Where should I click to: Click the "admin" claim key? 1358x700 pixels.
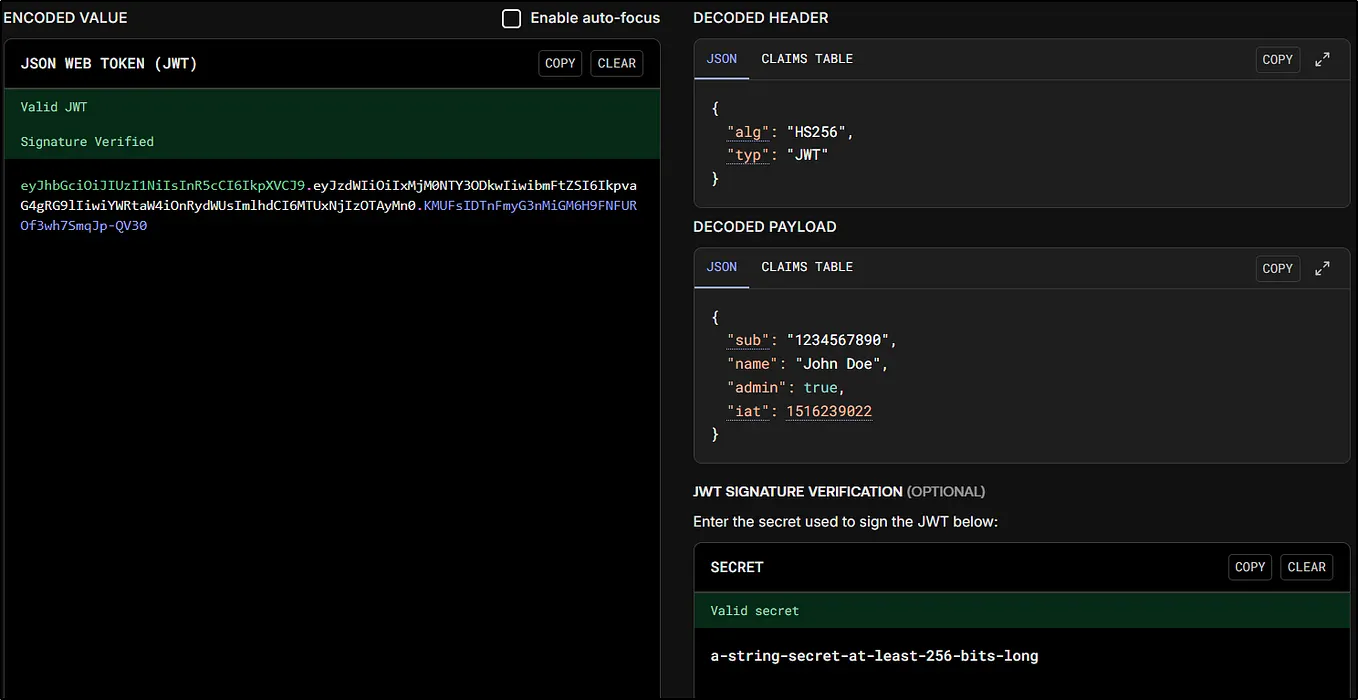[756, 387]
